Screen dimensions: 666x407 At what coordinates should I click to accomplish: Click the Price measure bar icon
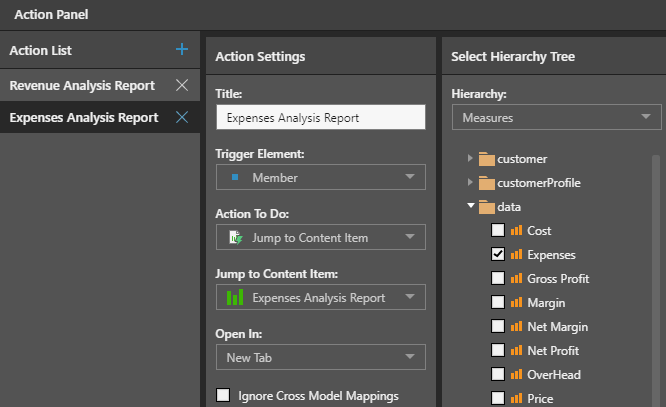coord(516,398)
